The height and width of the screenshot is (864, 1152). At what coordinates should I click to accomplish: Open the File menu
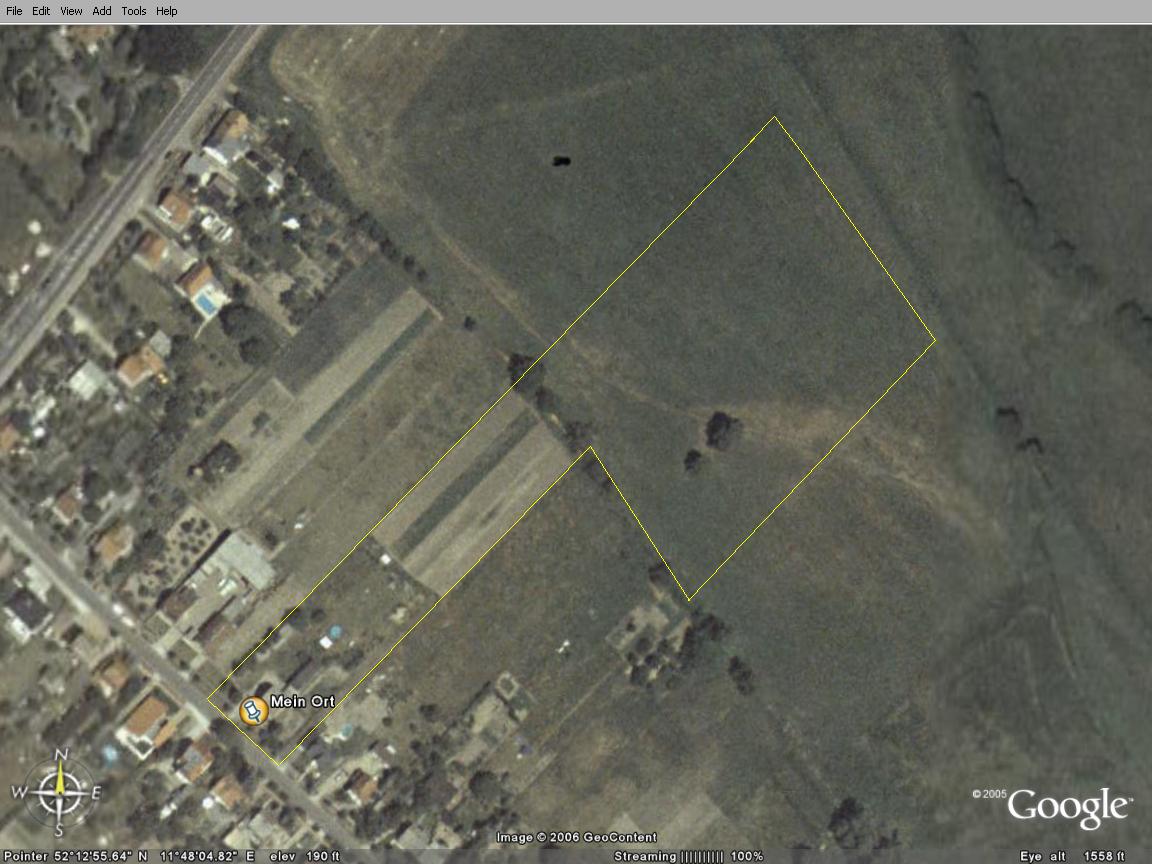point(14,11)
